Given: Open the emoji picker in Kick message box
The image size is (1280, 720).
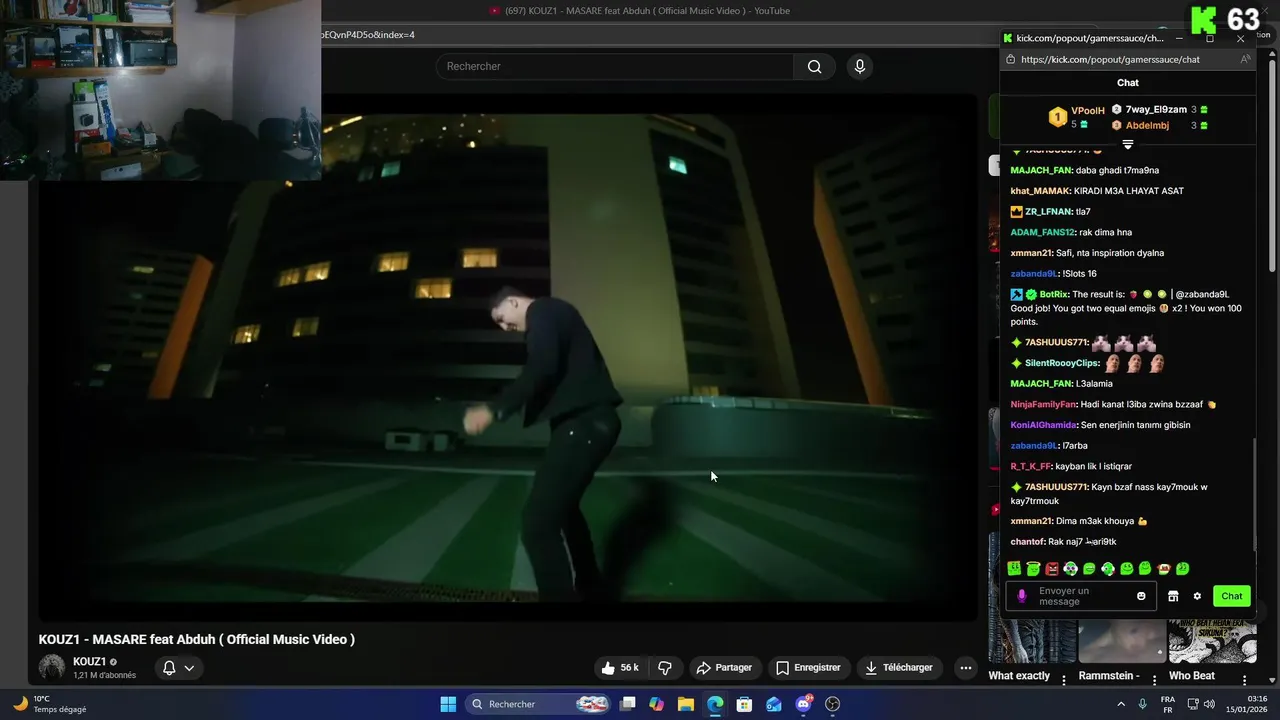Looking at the screenshot, I should (x=1141, y=596).
